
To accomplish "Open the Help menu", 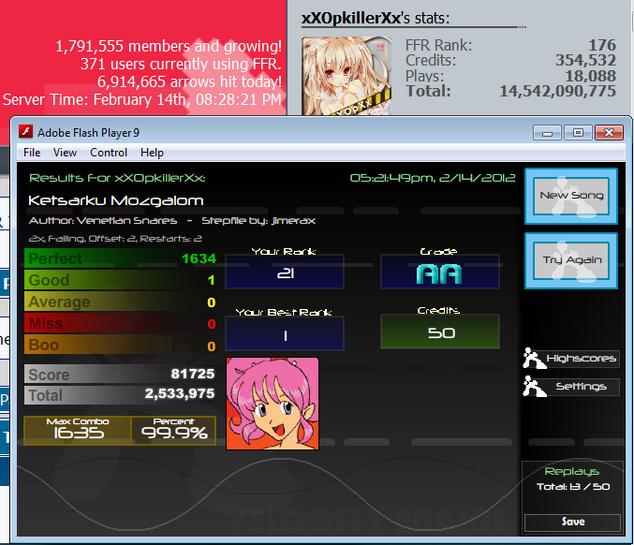I will pyautogui.click(x=152, y=153).
